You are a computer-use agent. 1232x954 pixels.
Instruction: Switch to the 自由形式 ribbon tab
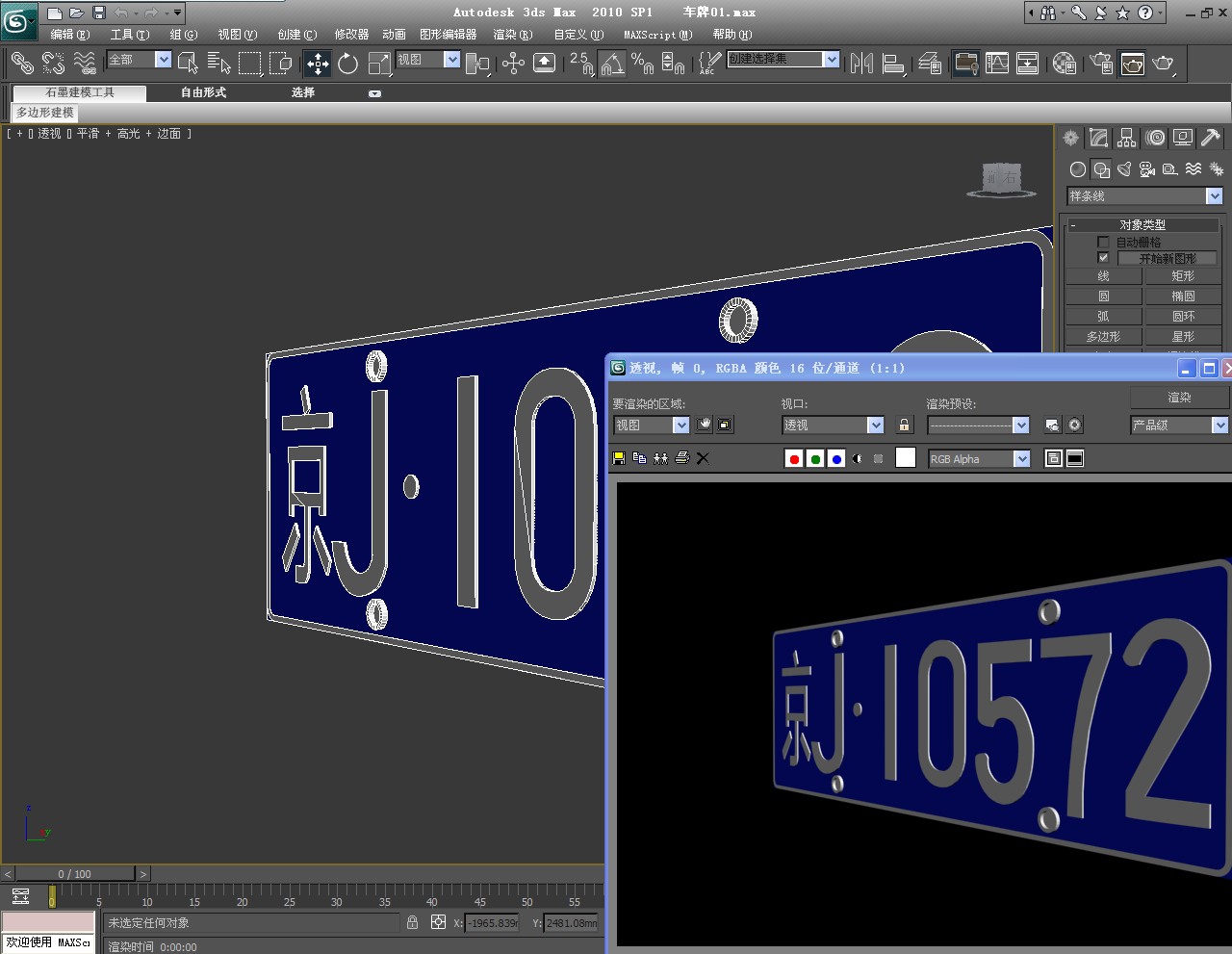(203, 92)
